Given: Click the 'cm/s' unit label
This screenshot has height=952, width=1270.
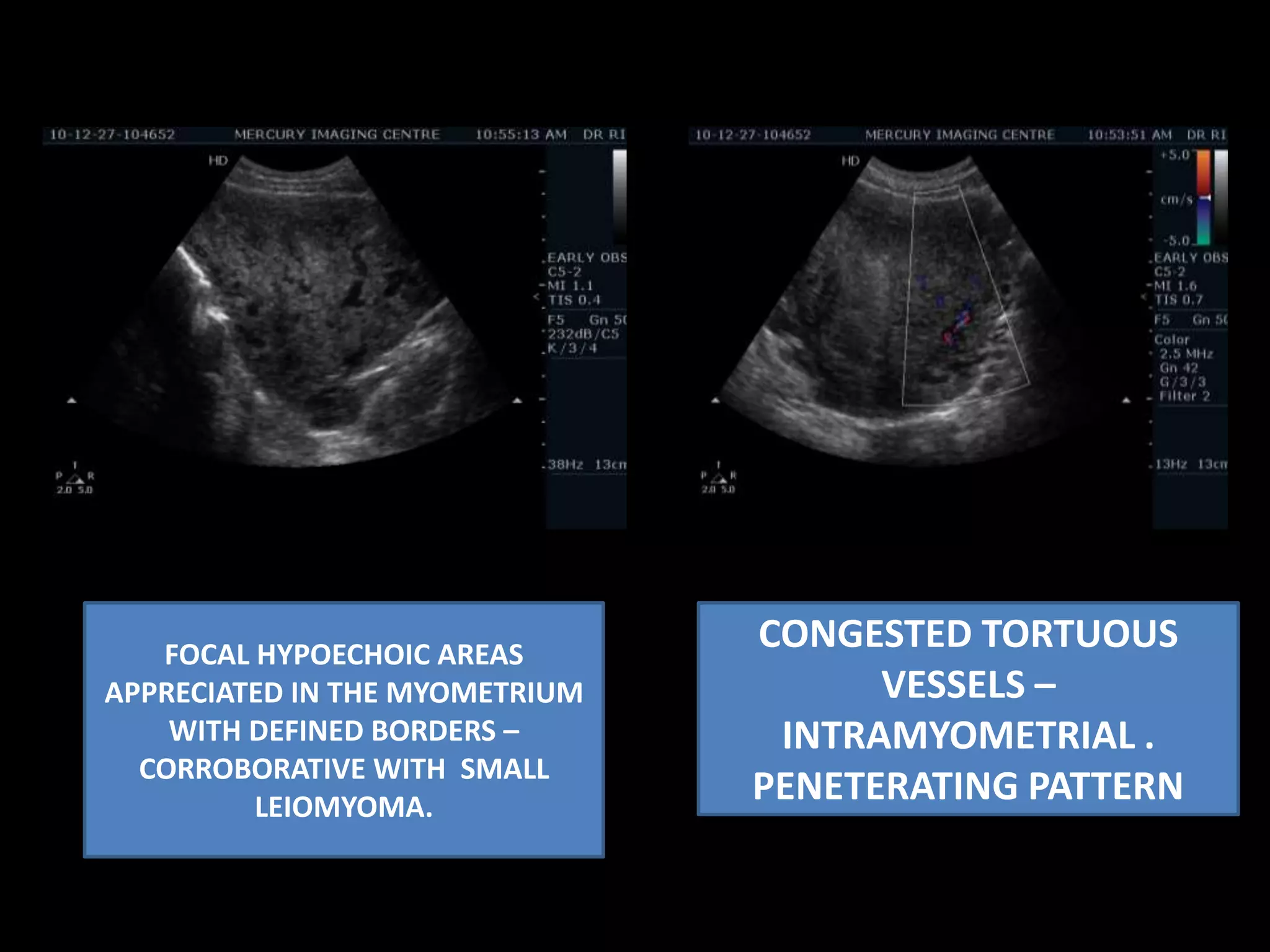Looking at the screenshot, I should point(1176,200).
